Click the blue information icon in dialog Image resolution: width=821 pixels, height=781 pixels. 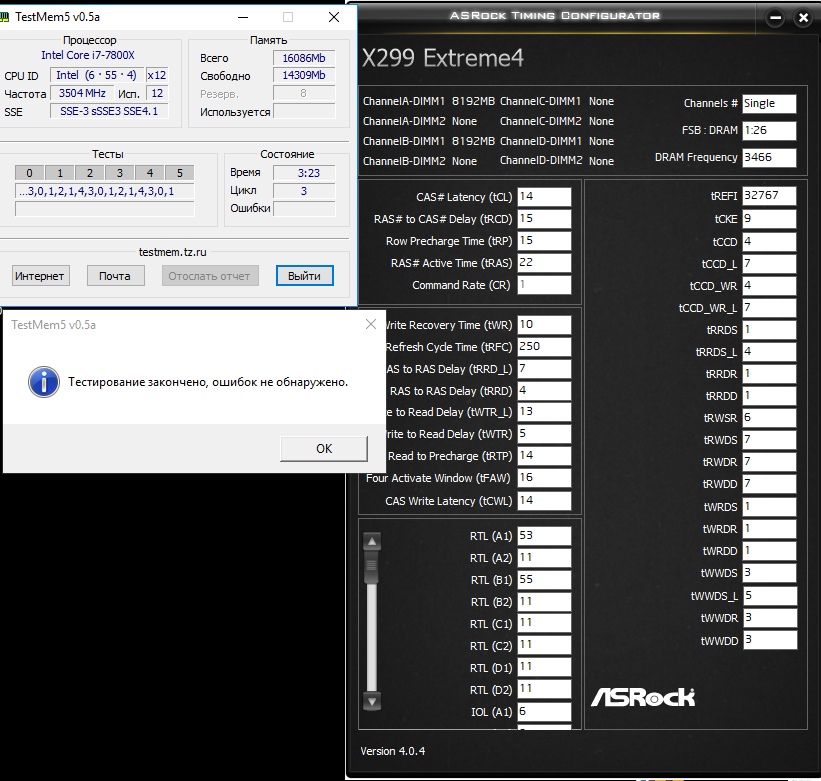click(43, 382)
